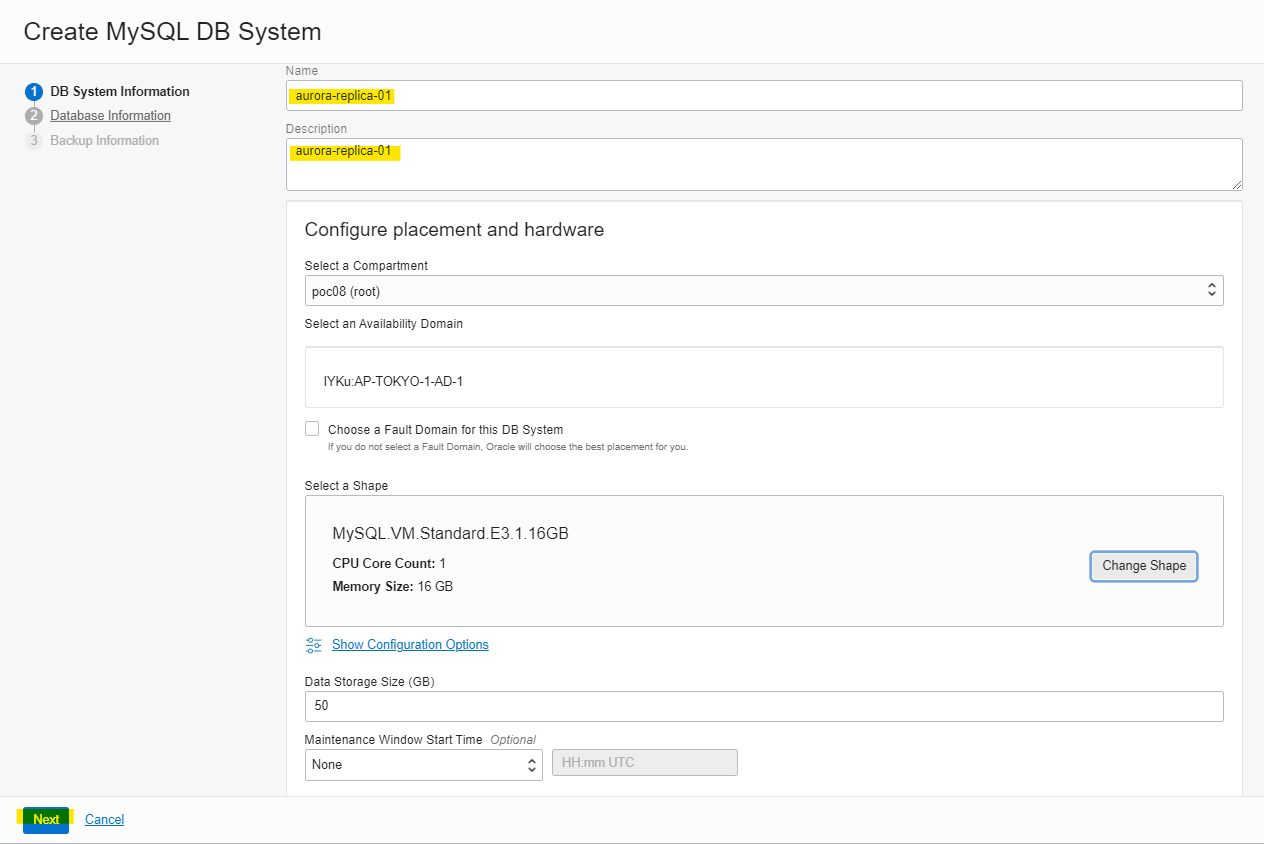1264x844 pixels.
Task: Click the Cancel link
Action: (104, 820)
